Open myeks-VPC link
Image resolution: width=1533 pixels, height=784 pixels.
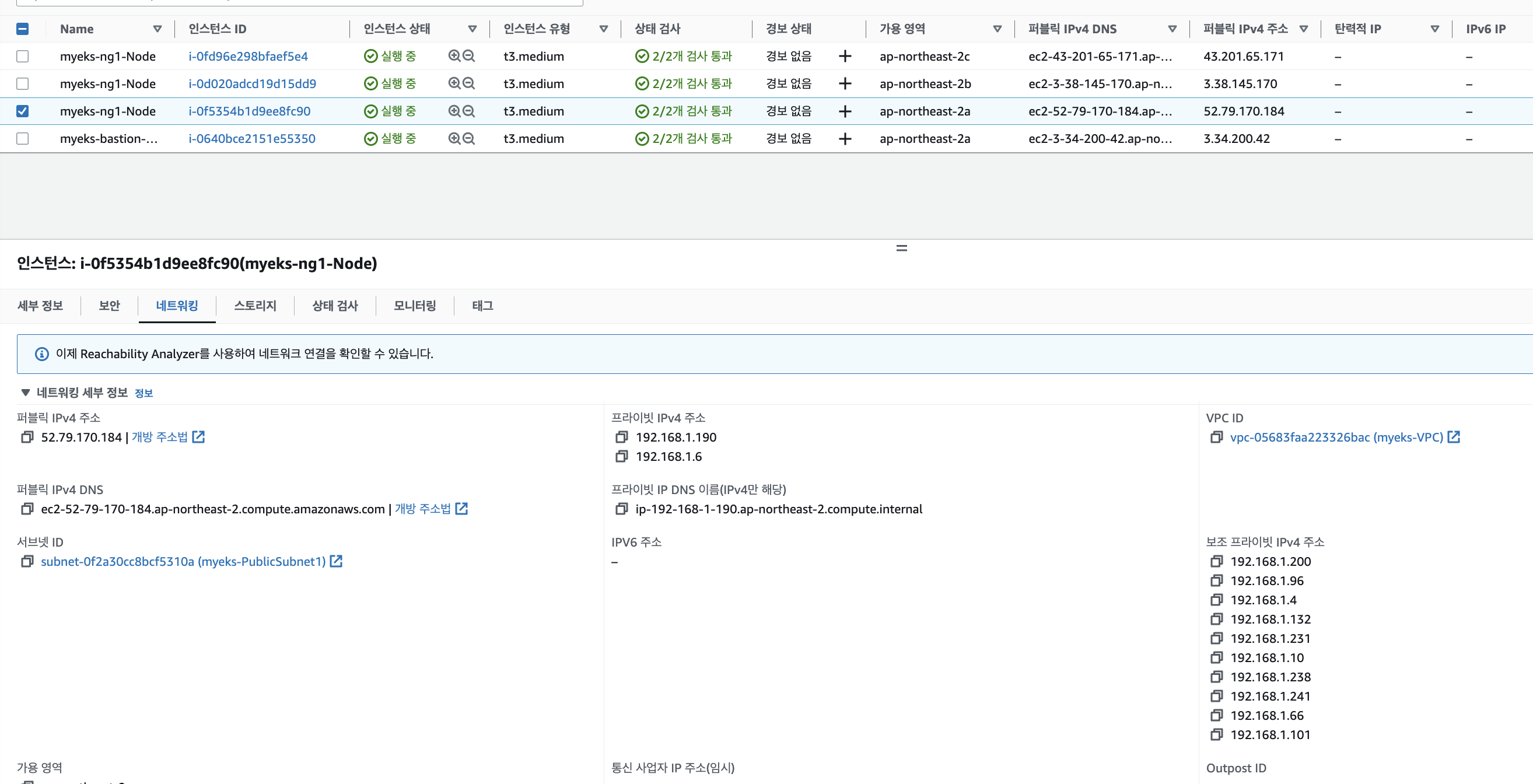point(1336,437)
